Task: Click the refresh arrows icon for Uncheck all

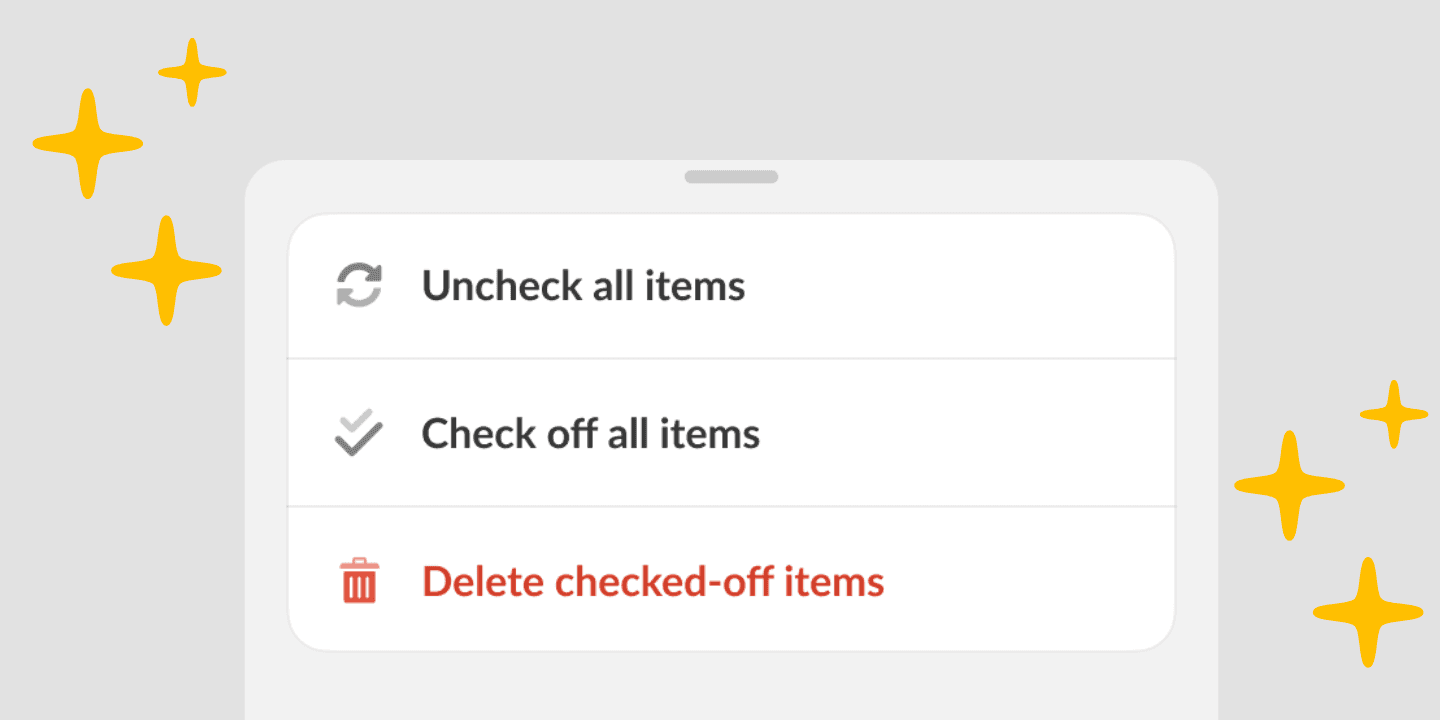Action: pos(358,285)
